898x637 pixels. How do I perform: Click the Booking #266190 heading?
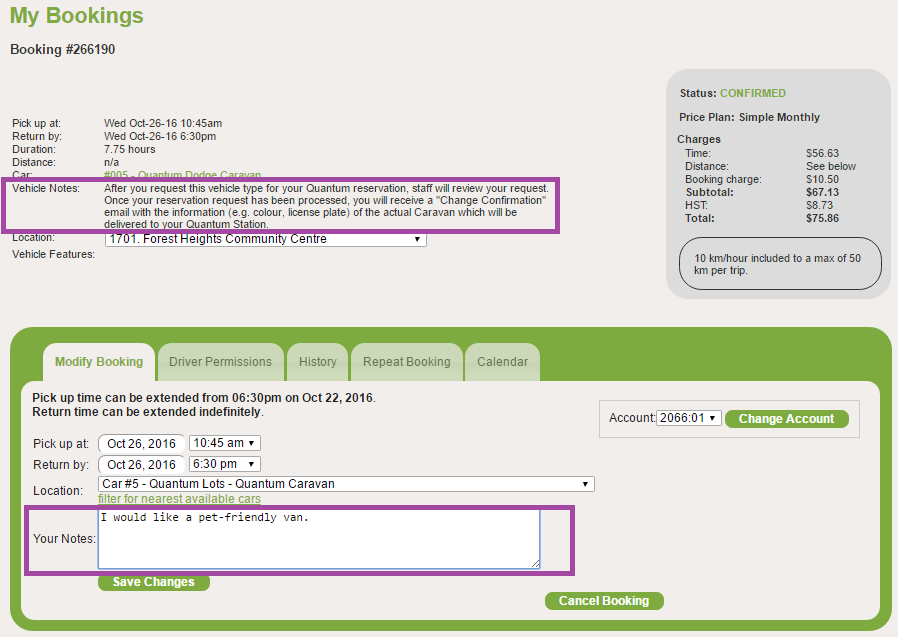62,50
